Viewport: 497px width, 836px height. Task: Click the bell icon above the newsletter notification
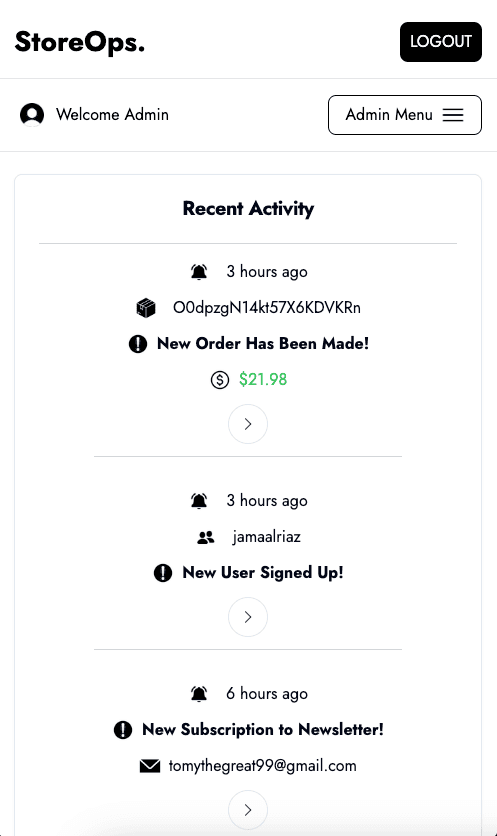tap(199, 694)
